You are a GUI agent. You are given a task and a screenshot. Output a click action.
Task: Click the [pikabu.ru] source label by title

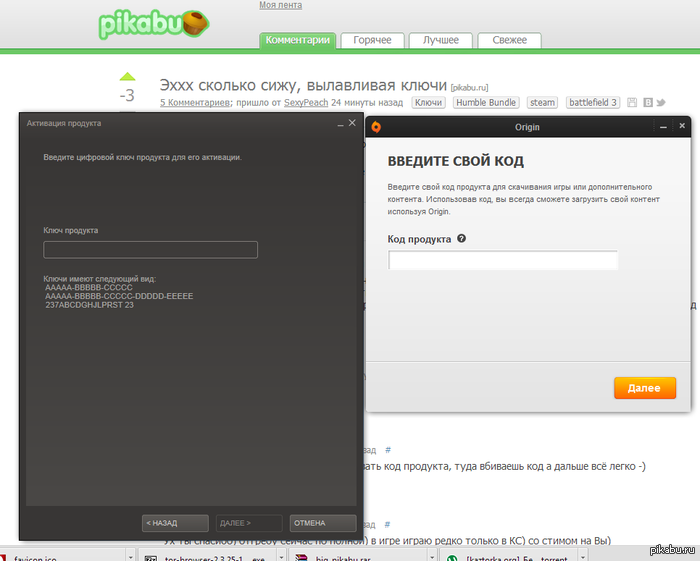point(469,87)
